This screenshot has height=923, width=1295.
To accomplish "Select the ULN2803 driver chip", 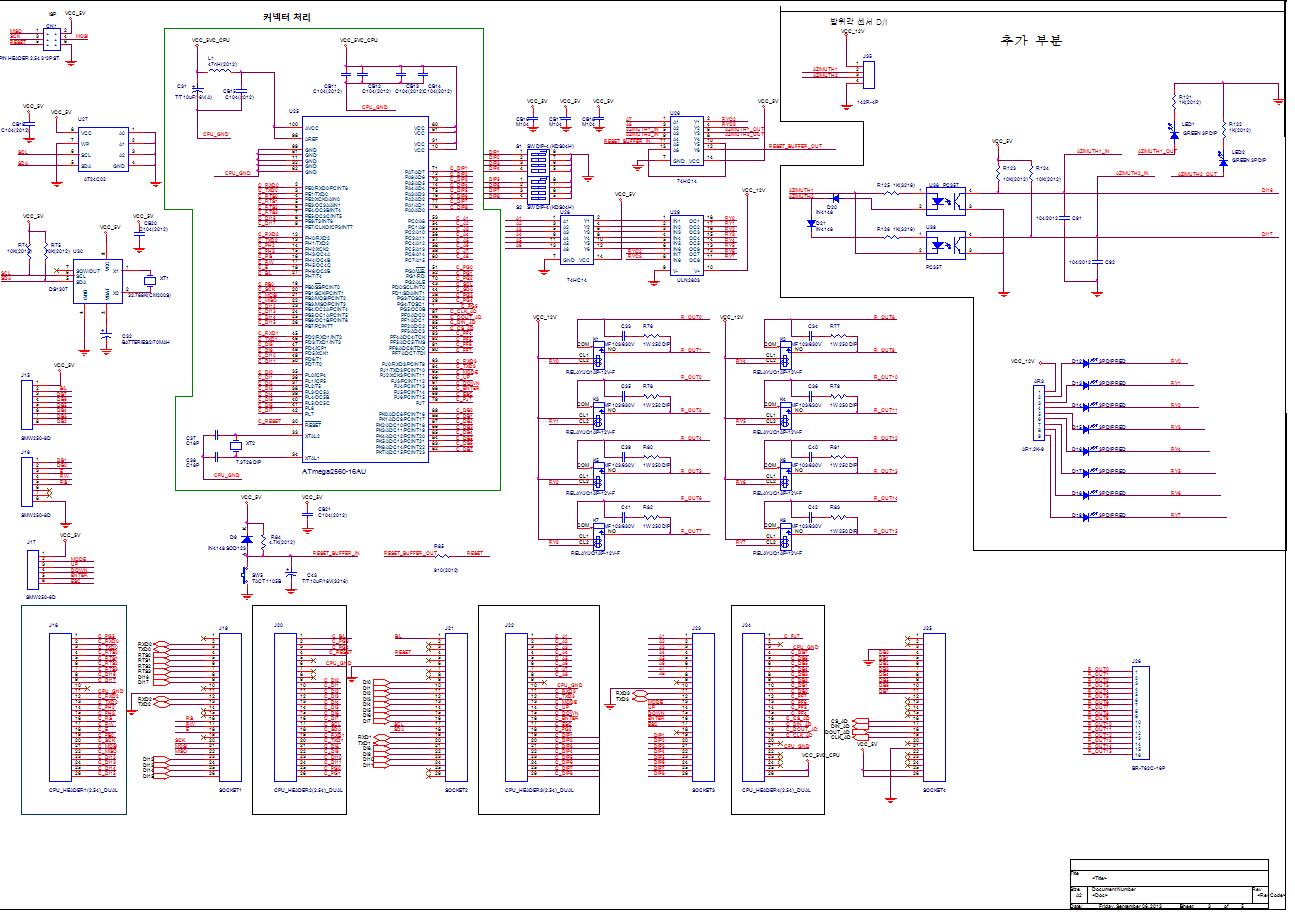I will pyautogui.click(x=689, y=244).
